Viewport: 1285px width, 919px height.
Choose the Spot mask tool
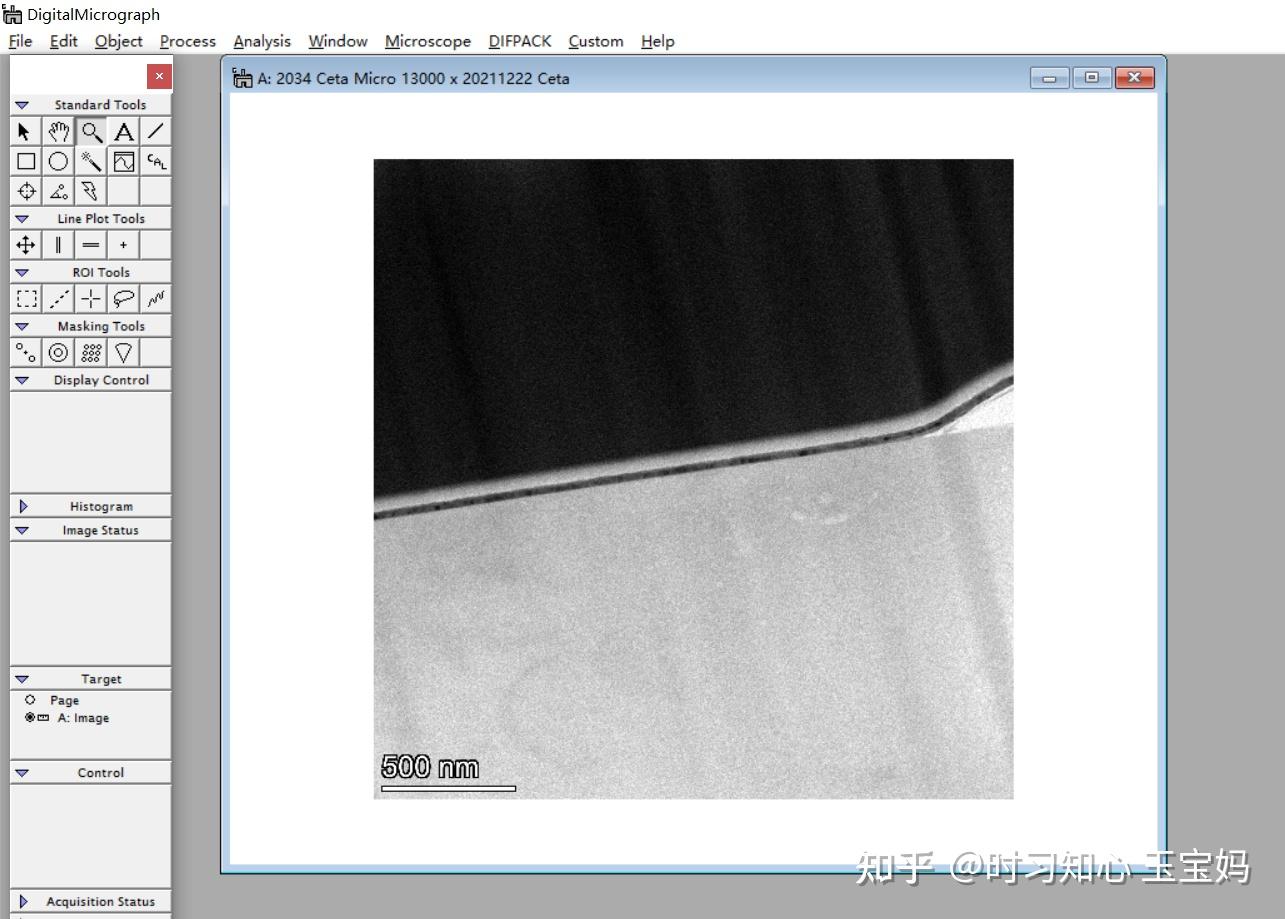[x=25, y=352]
